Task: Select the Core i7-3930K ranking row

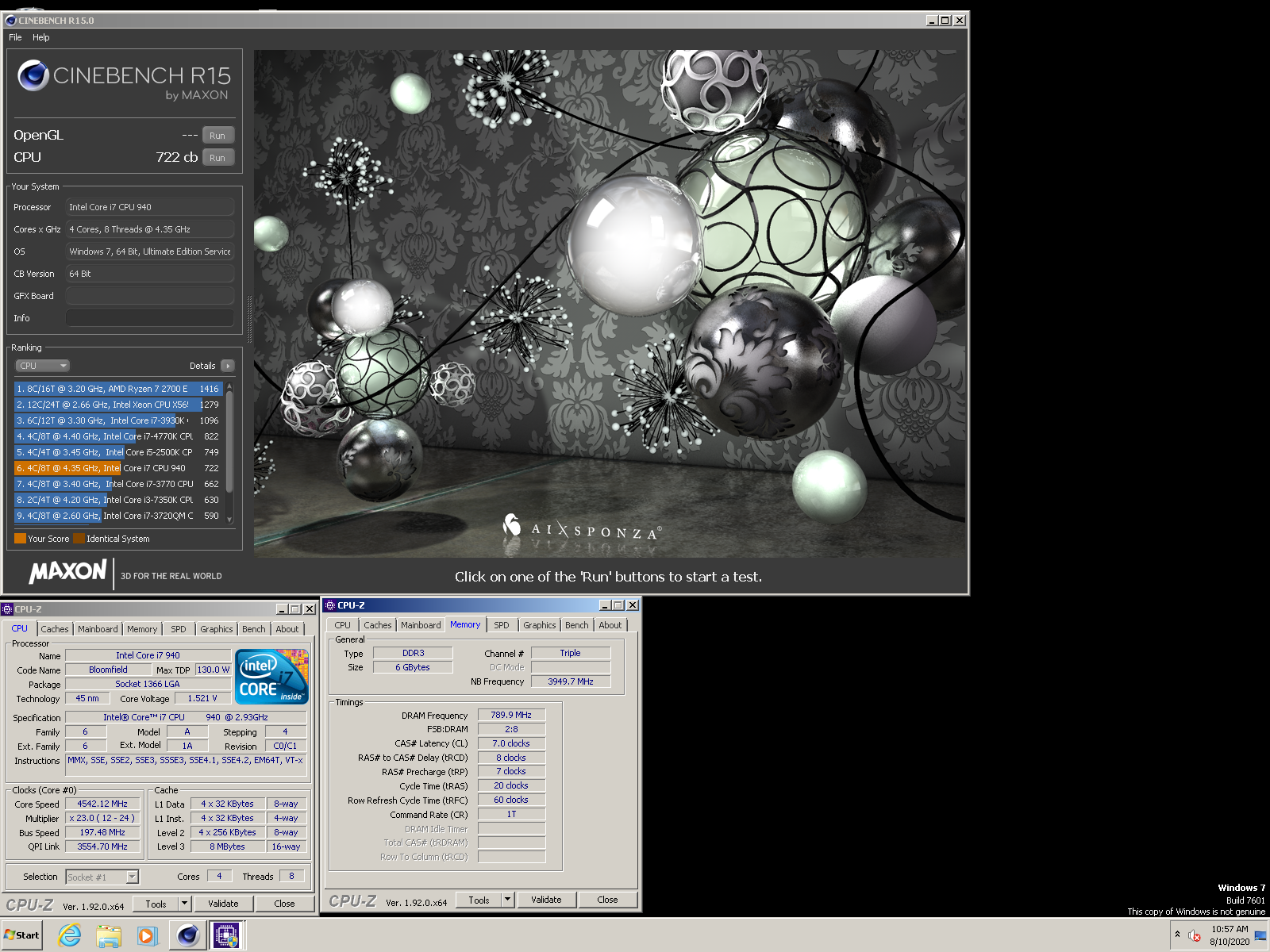Action: (117, 420)
